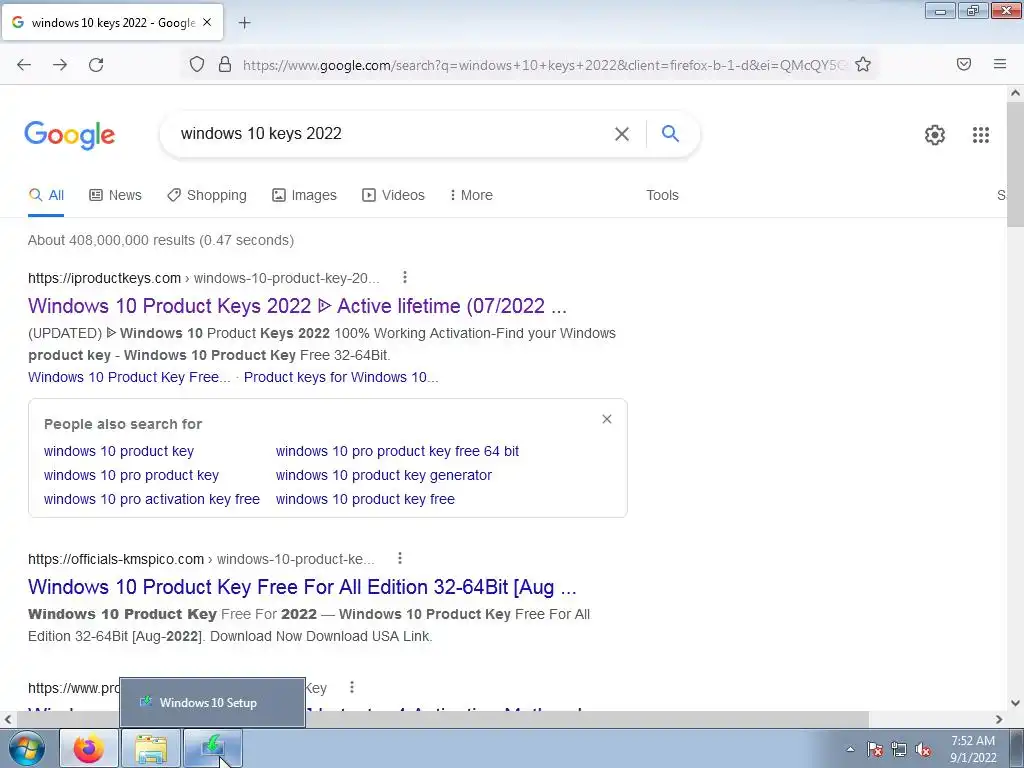Bookmark this page with the star
1024x768 pixels.
863,65
